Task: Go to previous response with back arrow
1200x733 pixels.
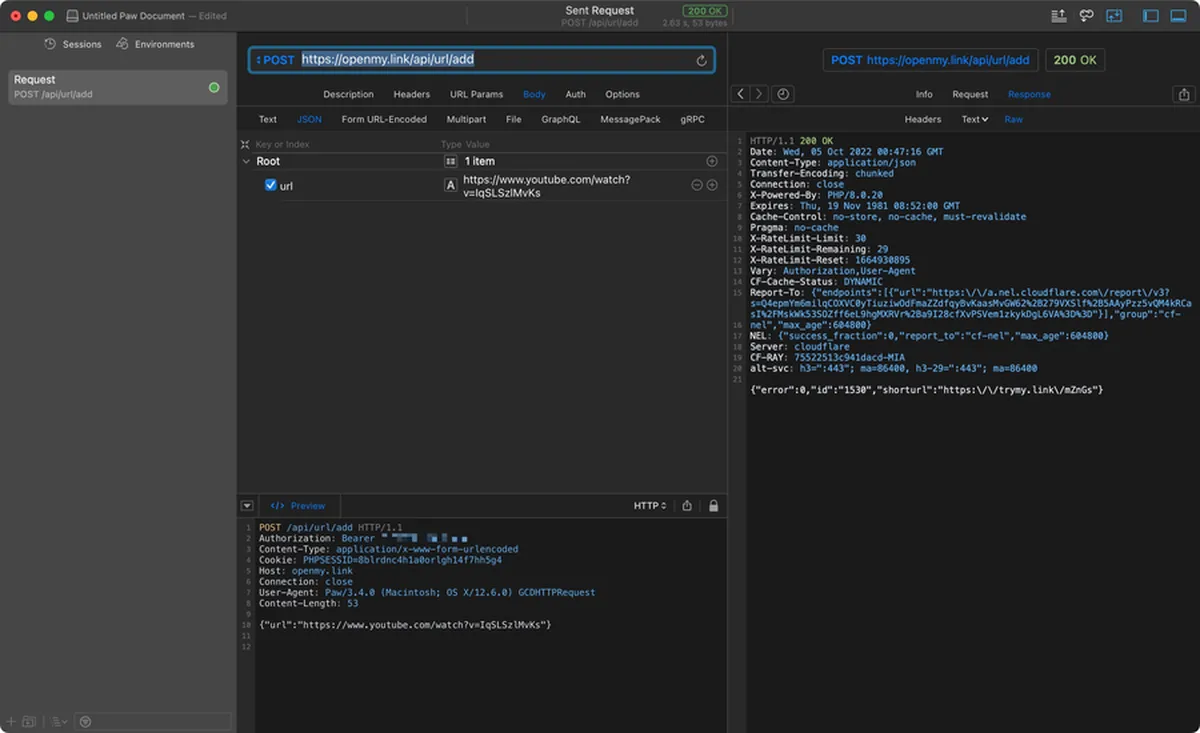Action: pyautogui.click(x=740, y=94)
